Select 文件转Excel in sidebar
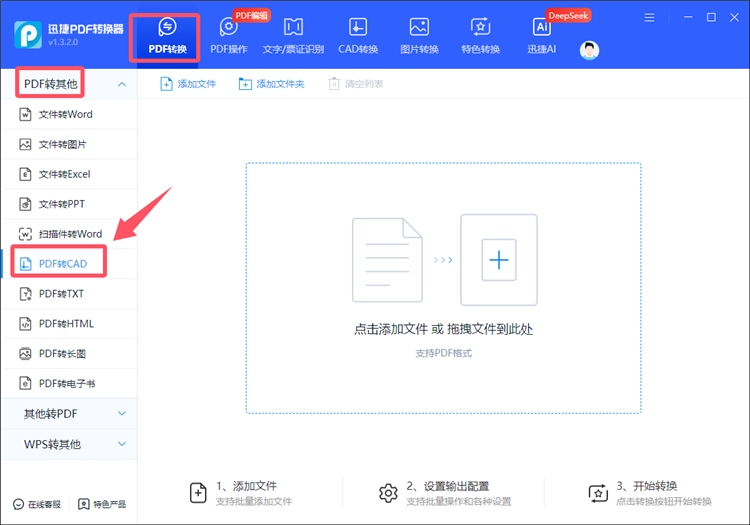The width and height of the screenshot is (750, 525). (x=69, y=174)
